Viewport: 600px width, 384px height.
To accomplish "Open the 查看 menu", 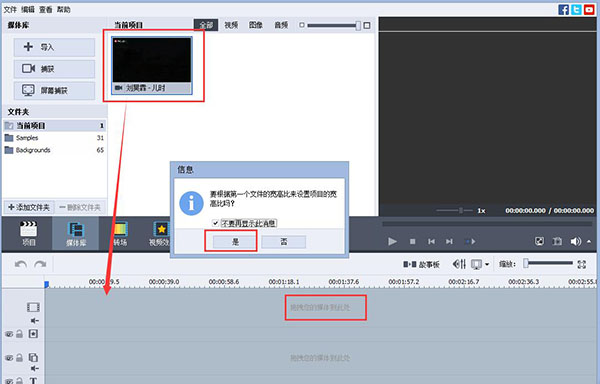I will [x=46, y=10].
